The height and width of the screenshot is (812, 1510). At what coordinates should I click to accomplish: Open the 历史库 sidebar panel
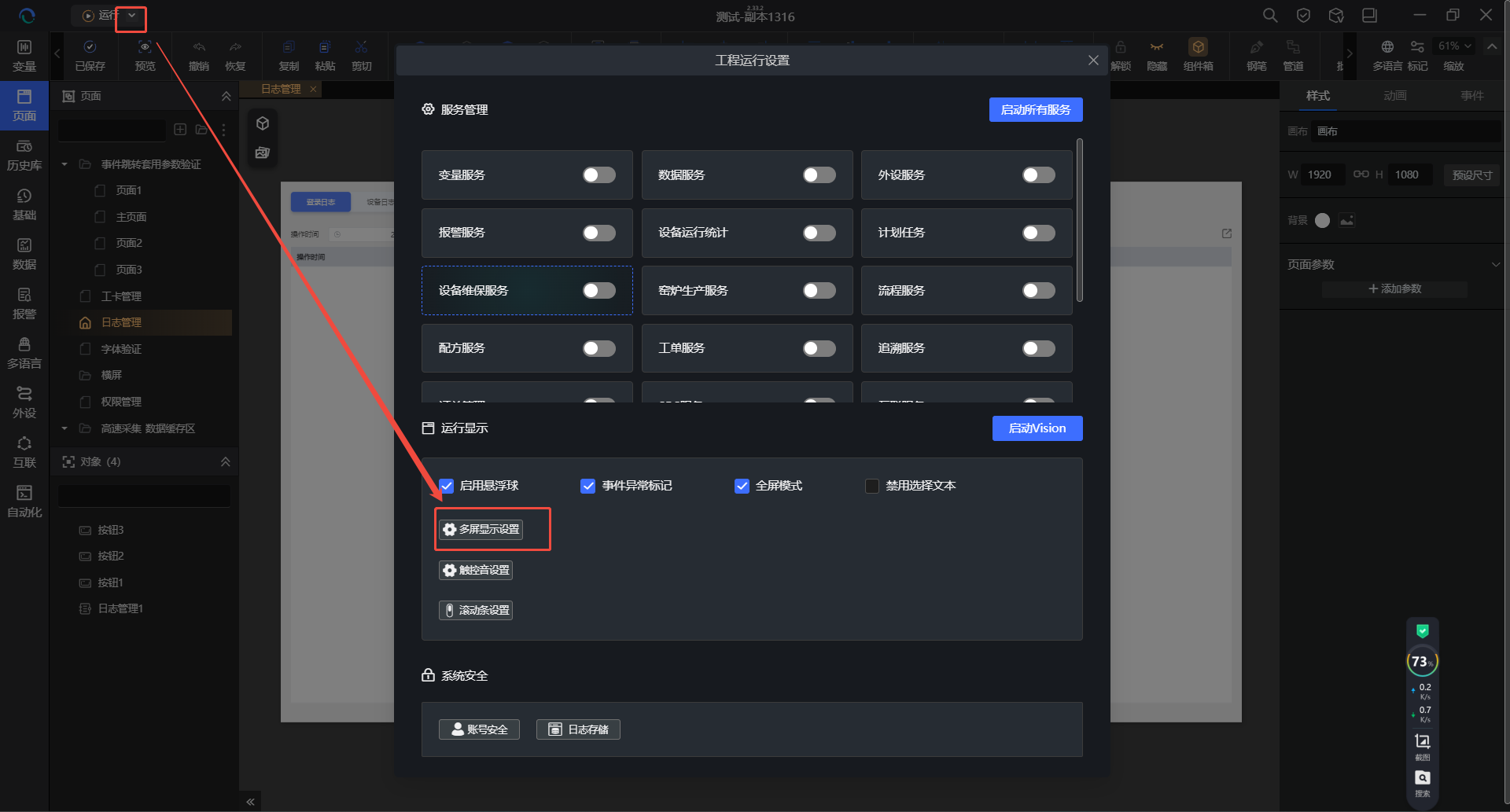pyautogui.click(x=24, y=155)
